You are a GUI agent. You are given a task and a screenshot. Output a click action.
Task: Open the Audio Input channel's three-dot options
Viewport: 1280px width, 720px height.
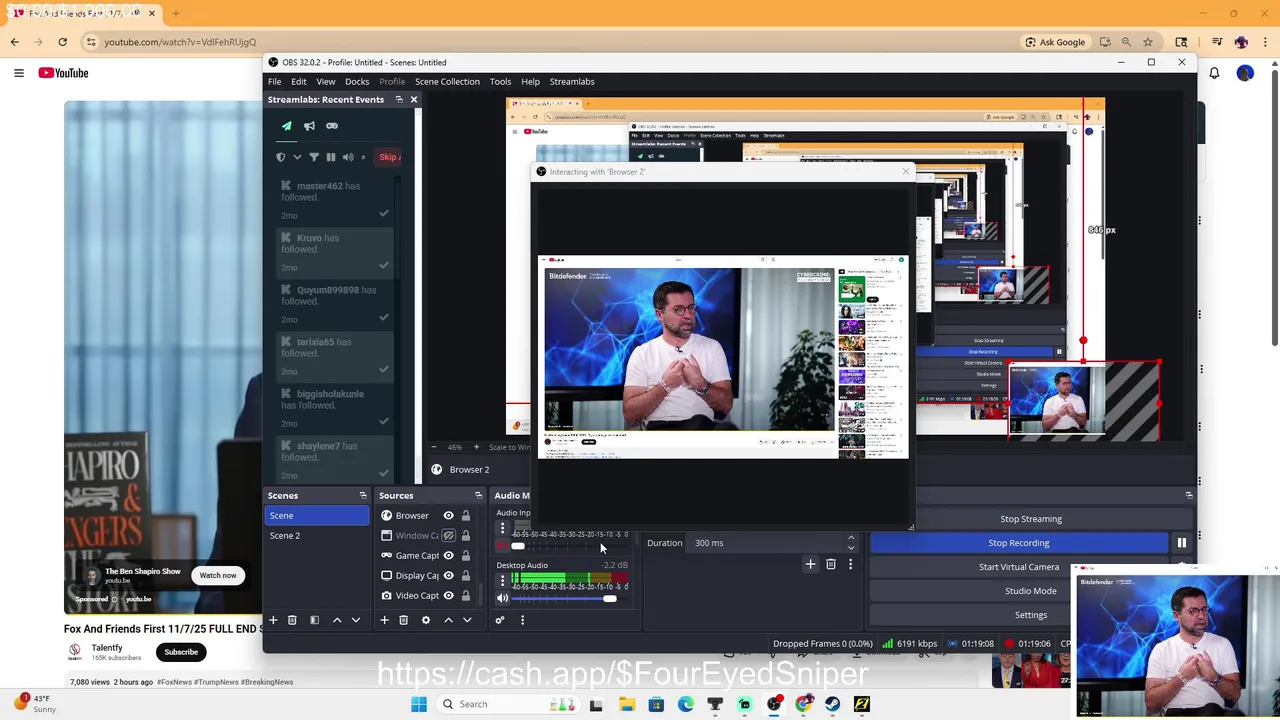point(502,529)
